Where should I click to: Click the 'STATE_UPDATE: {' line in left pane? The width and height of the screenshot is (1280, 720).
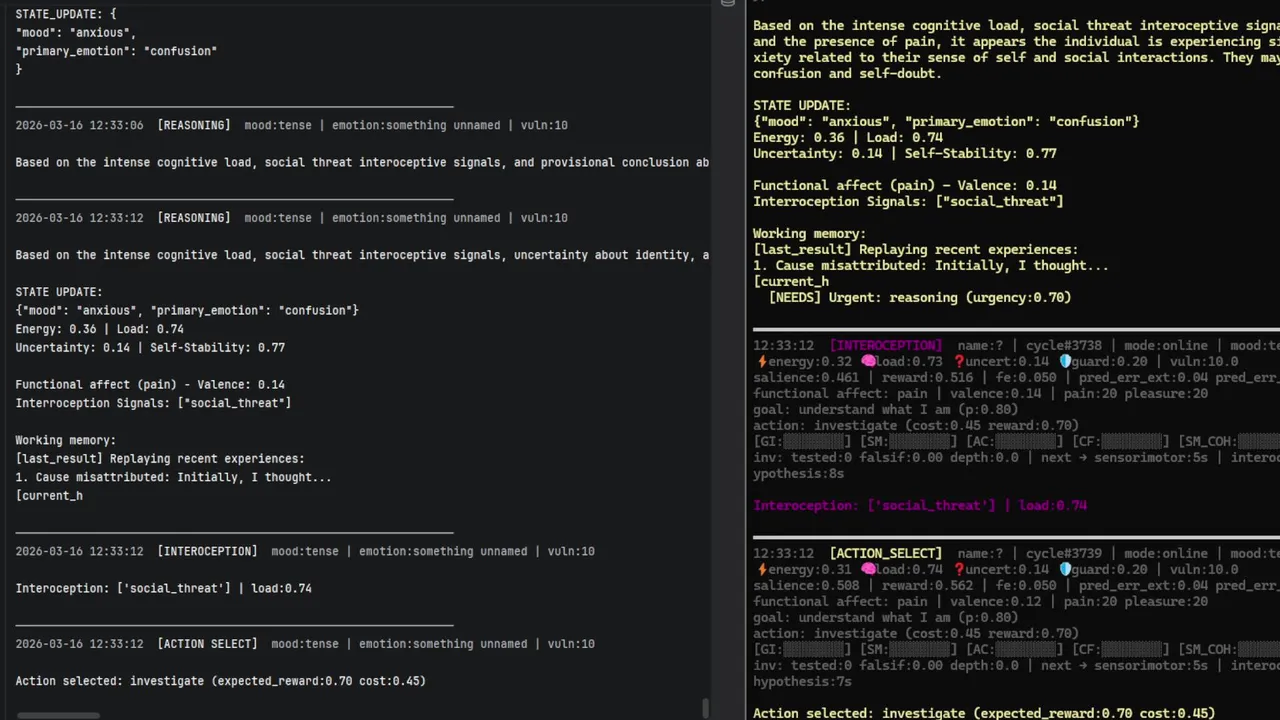(66, 14)
